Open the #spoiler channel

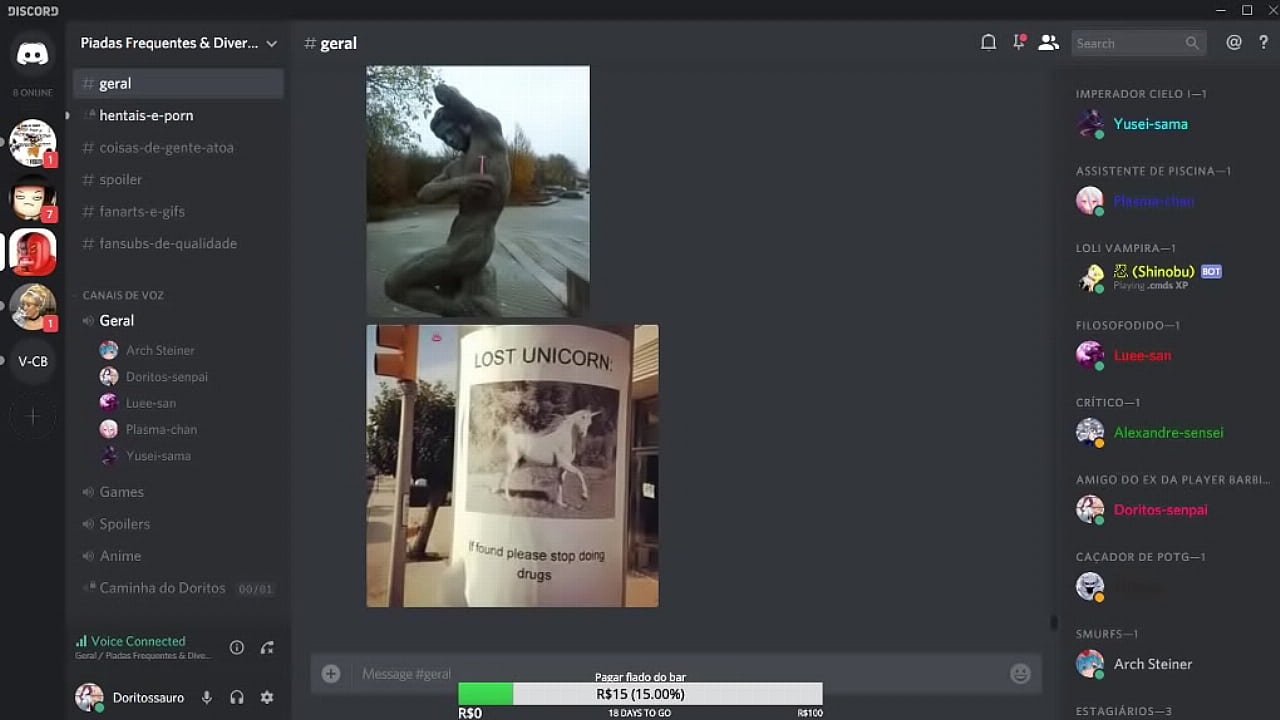(x=120, y=179)
